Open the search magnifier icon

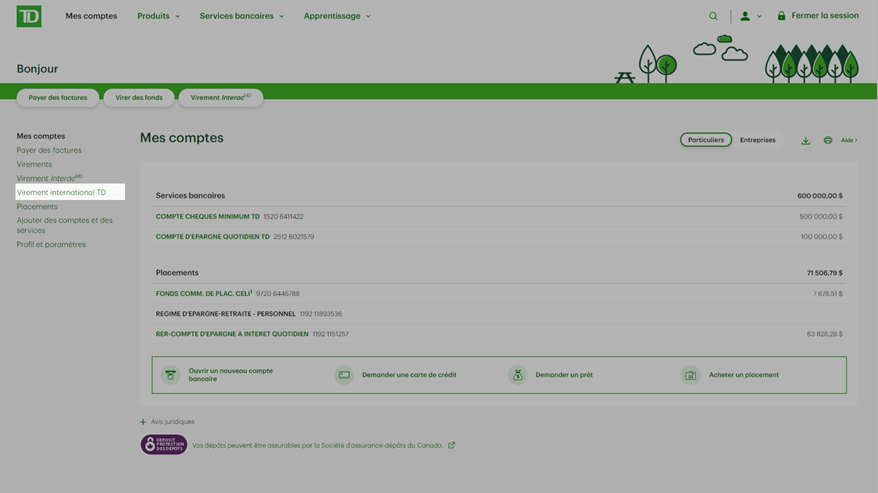click(x=713, y=16)
